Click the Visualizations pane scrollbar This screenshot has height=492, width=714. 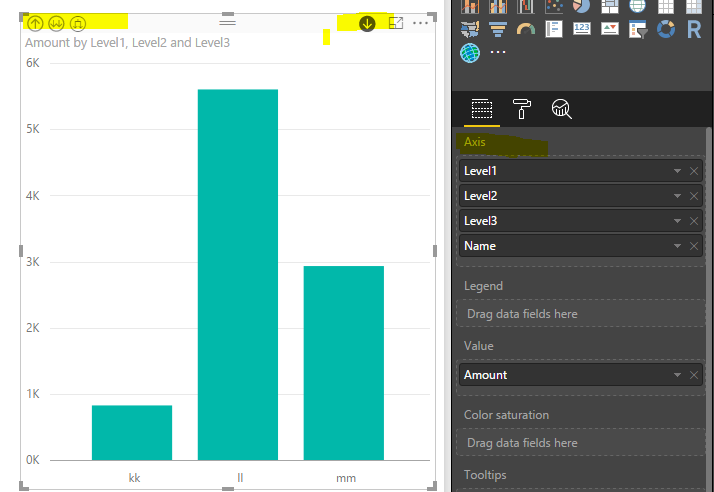coord(709,310)
